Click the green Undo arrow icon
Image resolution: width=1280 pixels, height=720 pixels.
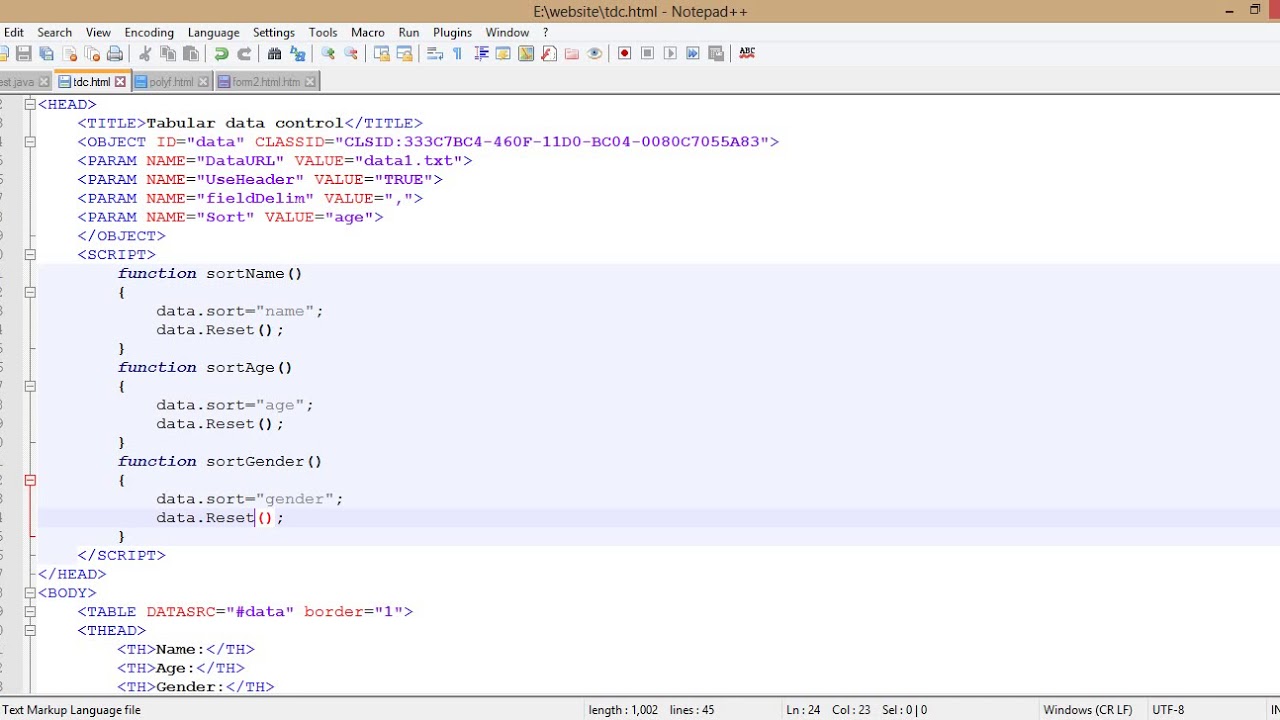pyautogui.click(x=221, y=53)
